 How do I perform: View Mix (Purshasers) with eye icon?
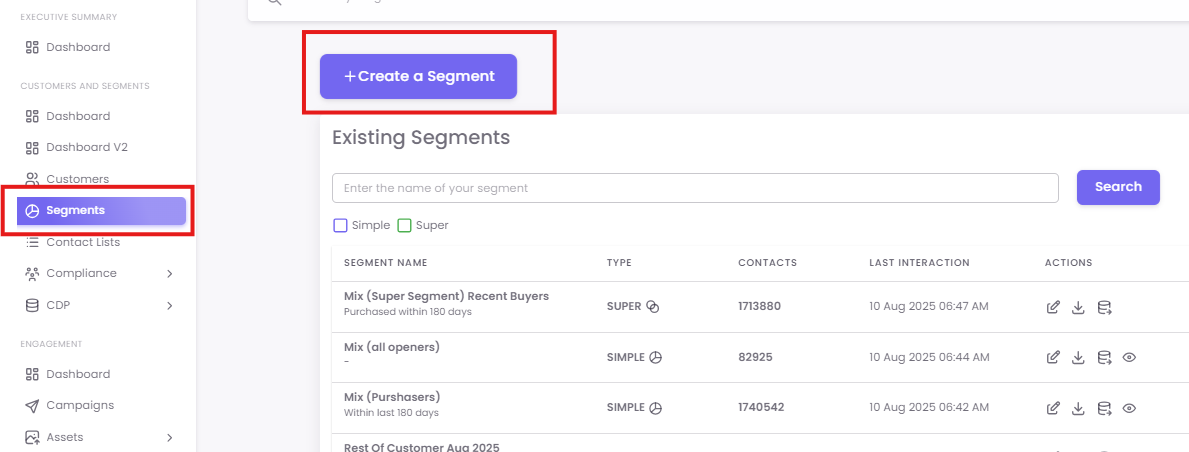click(x=1129, y=408)
